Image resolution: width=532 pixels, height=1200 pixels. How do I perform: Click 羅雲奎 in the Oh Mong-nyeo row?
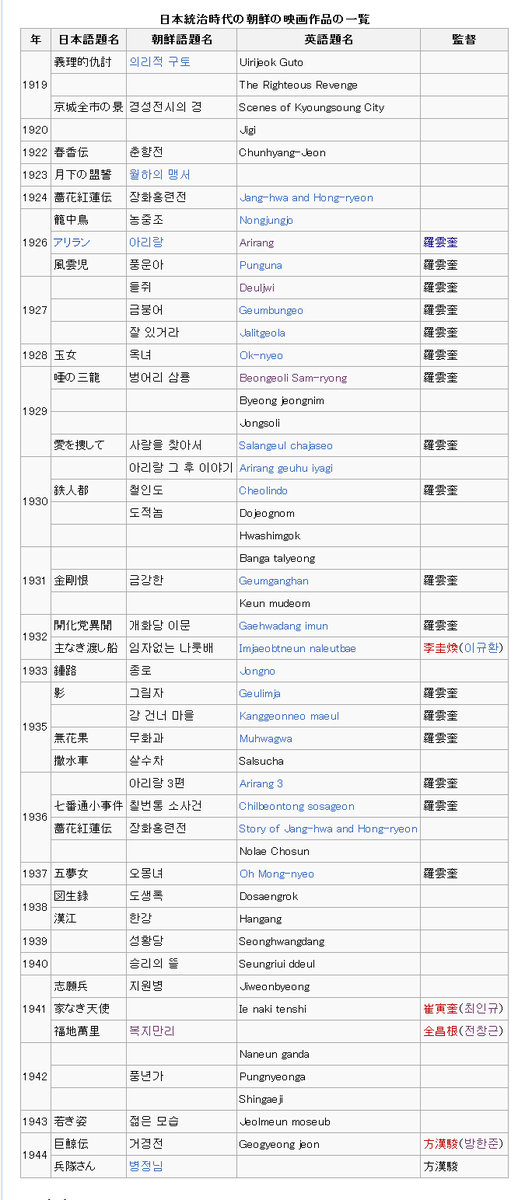[x=441, y=874]
